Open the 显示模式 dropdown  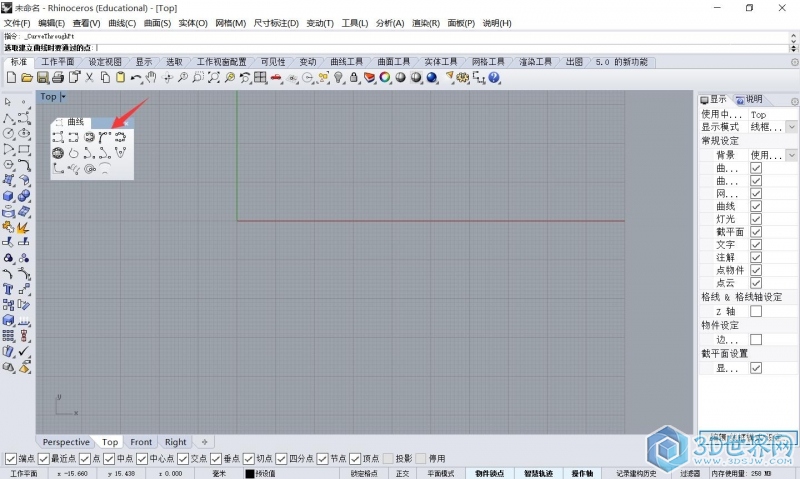click(x=791, y=127)
